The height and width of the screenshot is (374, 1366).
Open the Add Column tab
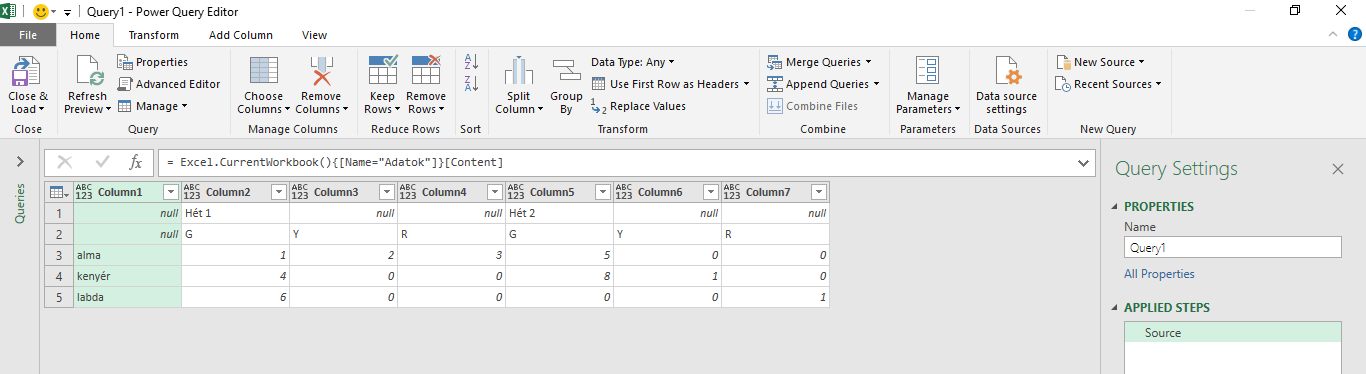pos(241,35)
